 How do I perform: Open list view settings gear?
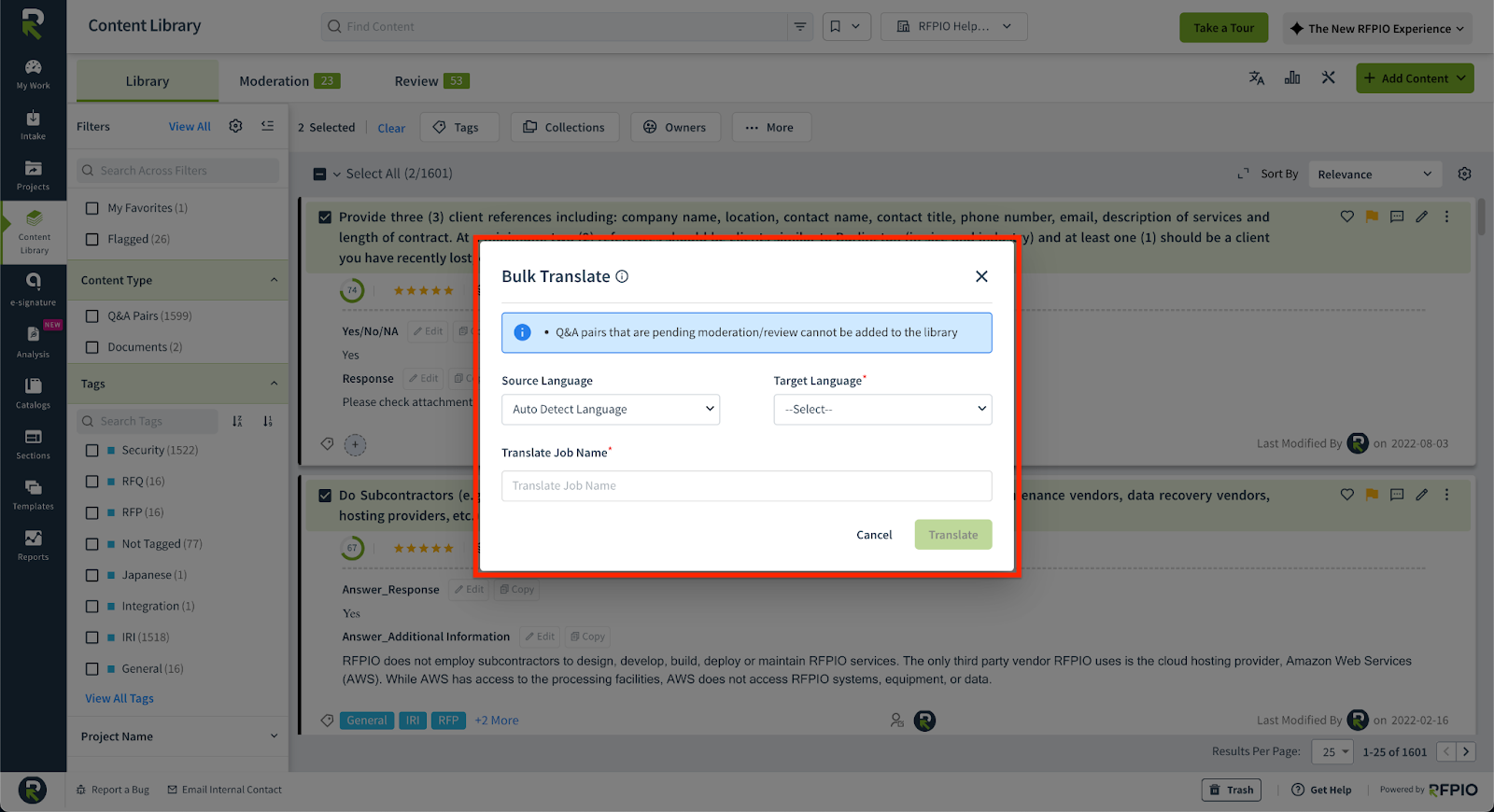click(1464, 174)
